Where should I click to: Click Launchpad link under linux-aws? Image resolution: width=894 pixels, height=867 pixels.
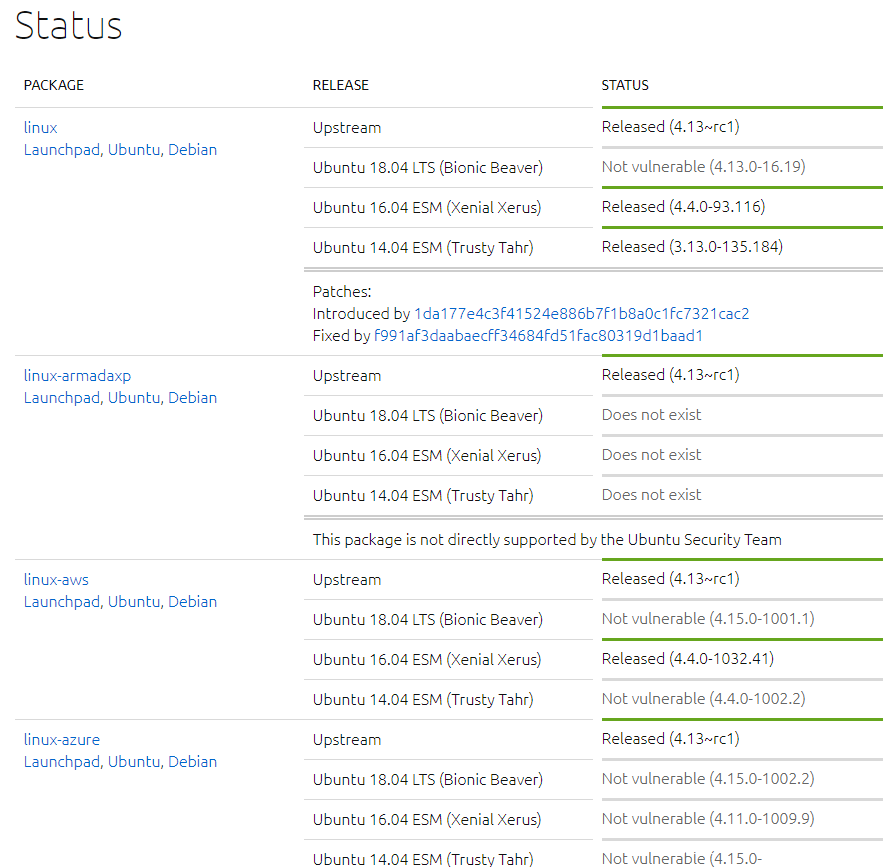pyautogui.click(x=61, y=602)
